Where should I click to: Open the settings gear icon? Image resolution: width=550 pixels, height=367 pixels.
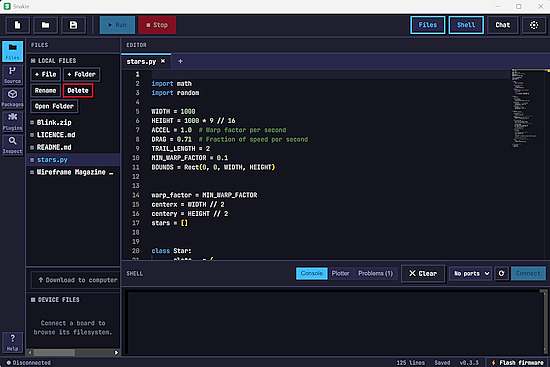coord(534,25)
